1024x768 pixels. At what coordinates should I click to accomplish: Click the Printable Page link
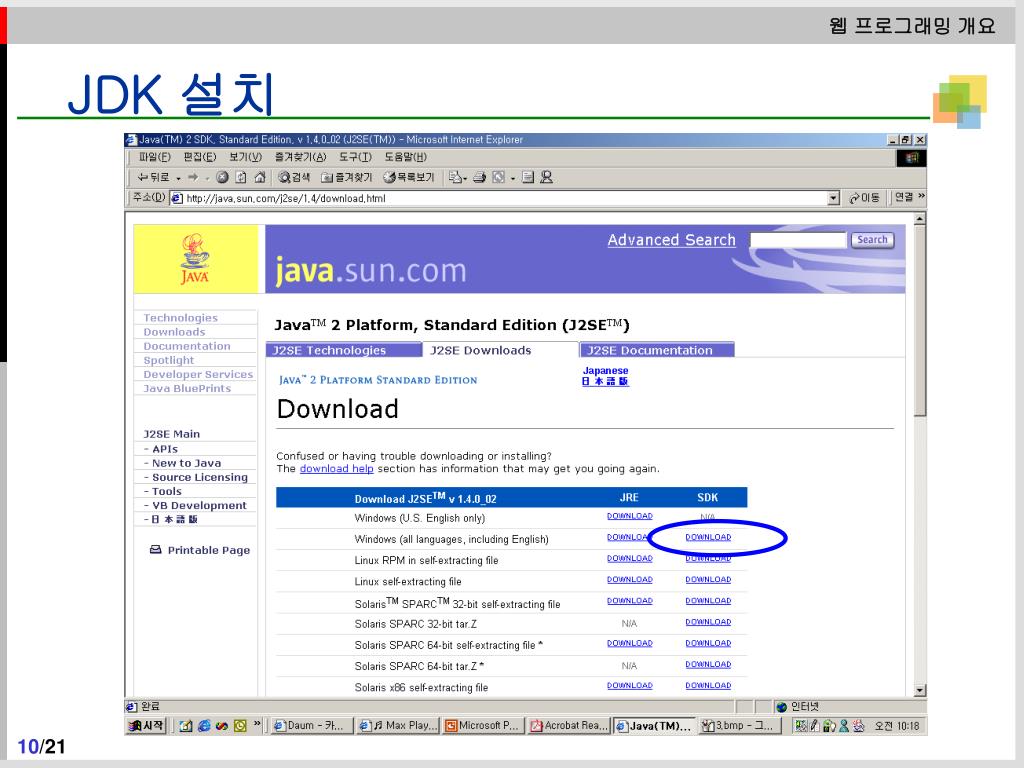[208, 550]
